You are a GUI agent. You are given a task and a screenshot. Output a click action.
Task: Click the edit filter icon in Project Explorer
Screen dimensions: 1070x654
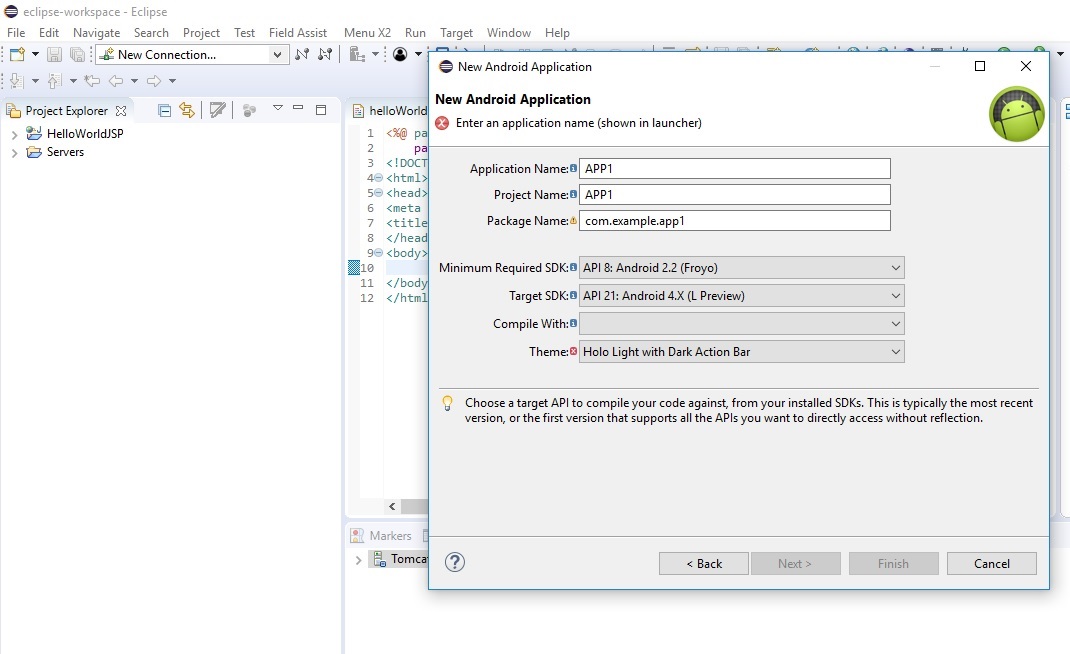click(x=218, y=111)
